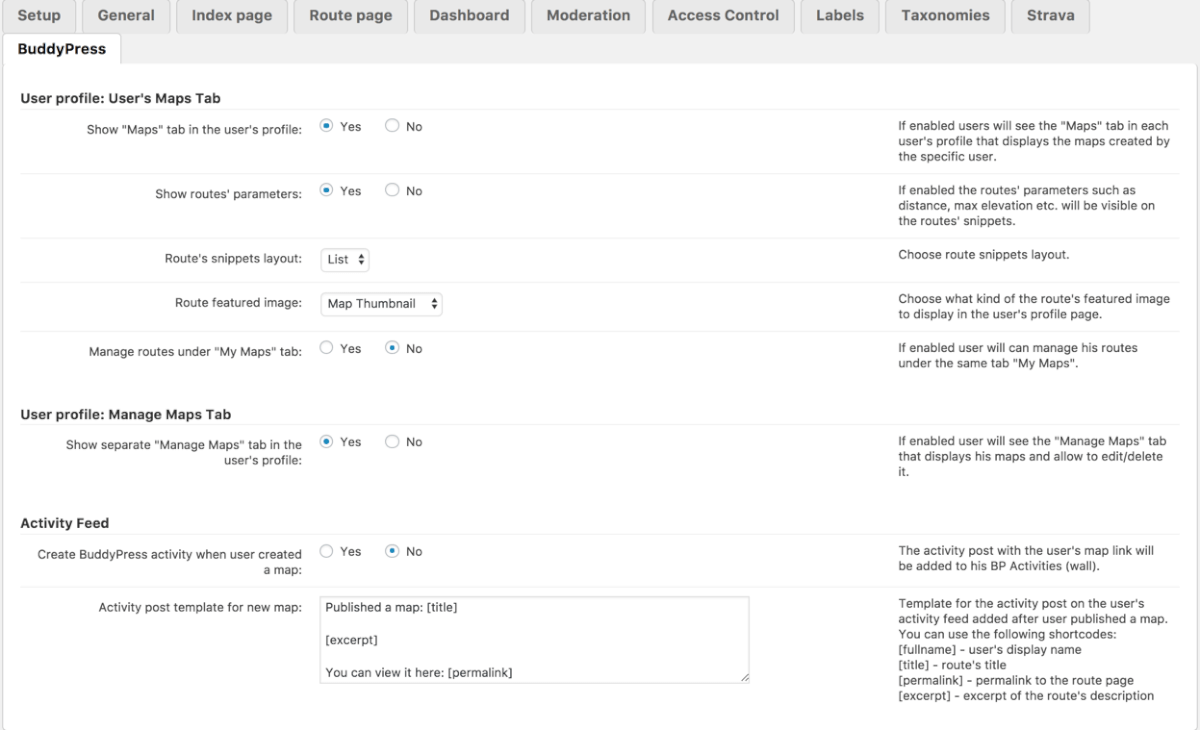The height and width of the screenshot is (730, 1200).
Task: Select the active BuddyPress tab
Action: click(x=62, y=49)
